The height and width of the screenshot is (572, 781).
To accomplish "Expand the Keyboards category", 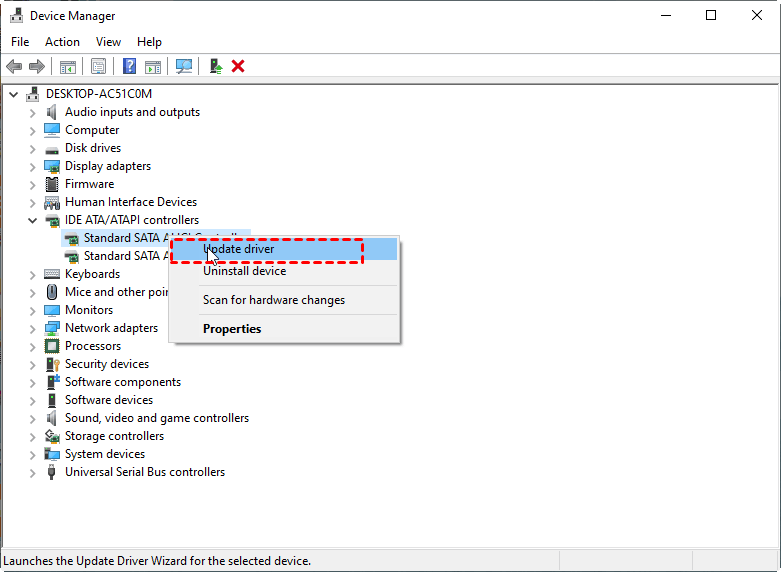I will coord(32,275).
